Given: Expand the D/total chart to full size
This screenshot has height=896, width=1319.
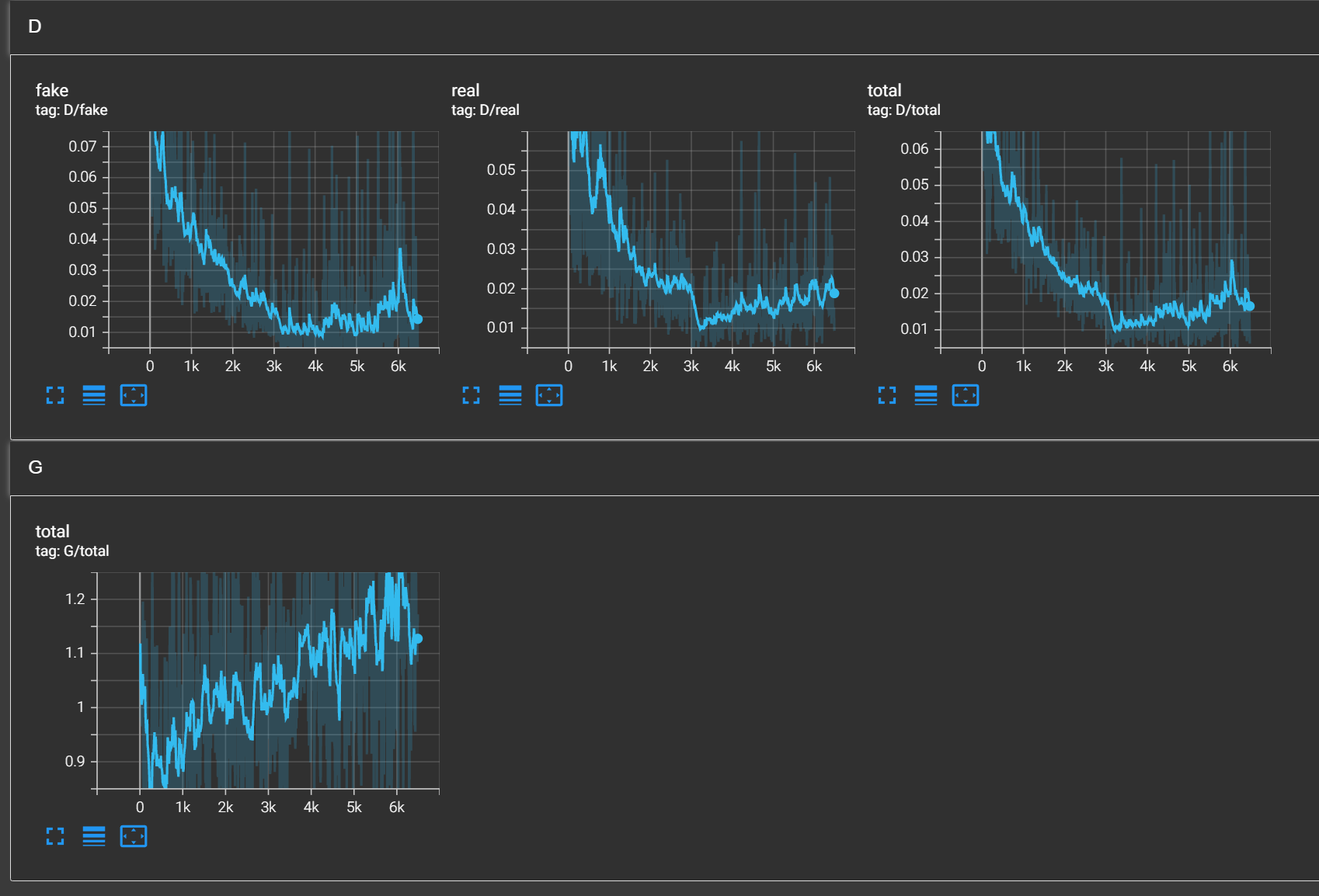Looking at the screenshot, I should point(887,395).
